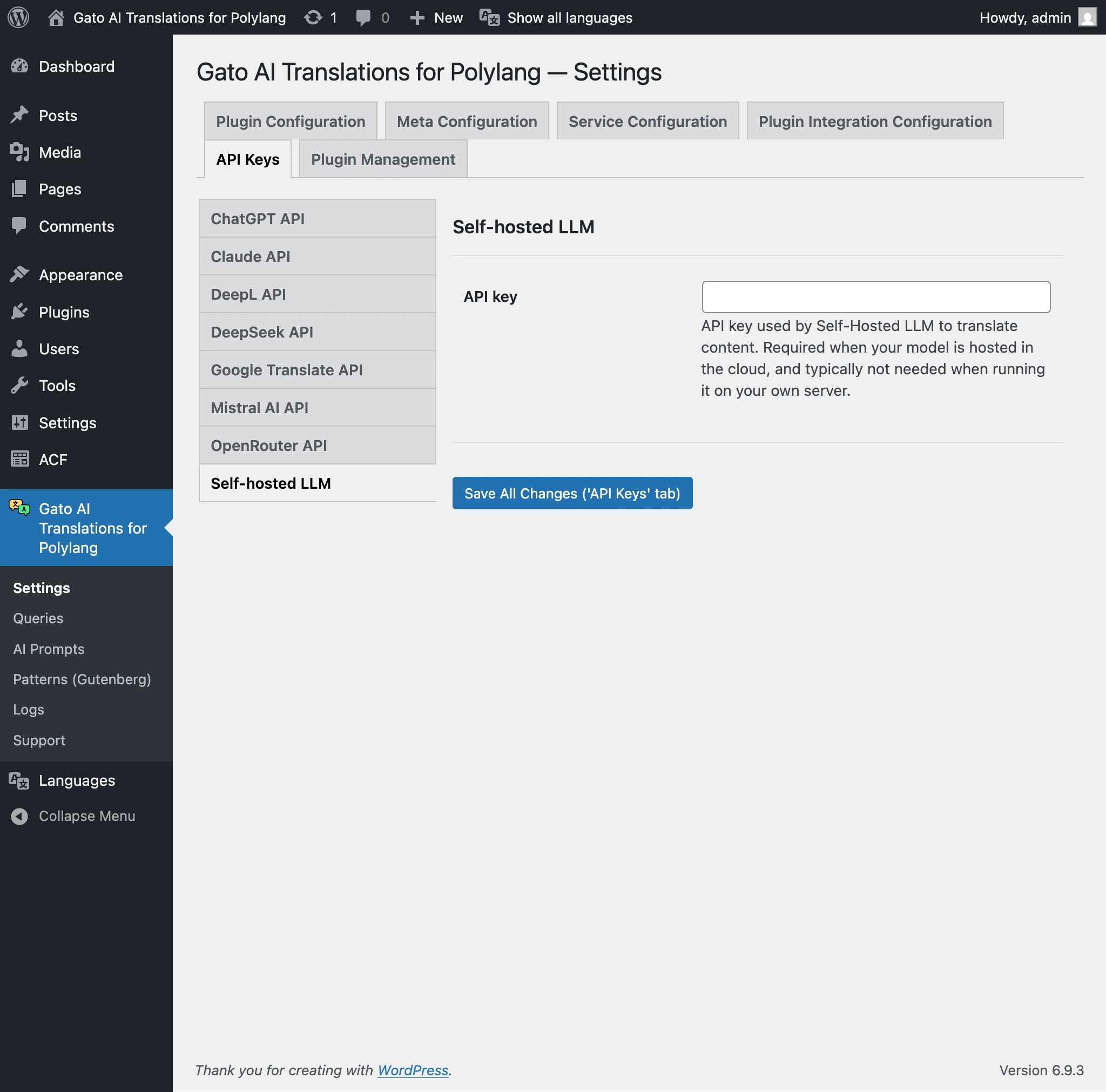Open the Plugin Integration Configuration tab
1106x1092 pixels.
(x=874, y=121)
